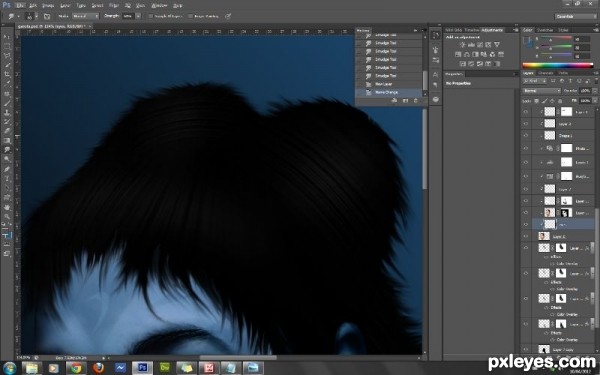Hide the Shape 1 layer

[x=526, y=135]
